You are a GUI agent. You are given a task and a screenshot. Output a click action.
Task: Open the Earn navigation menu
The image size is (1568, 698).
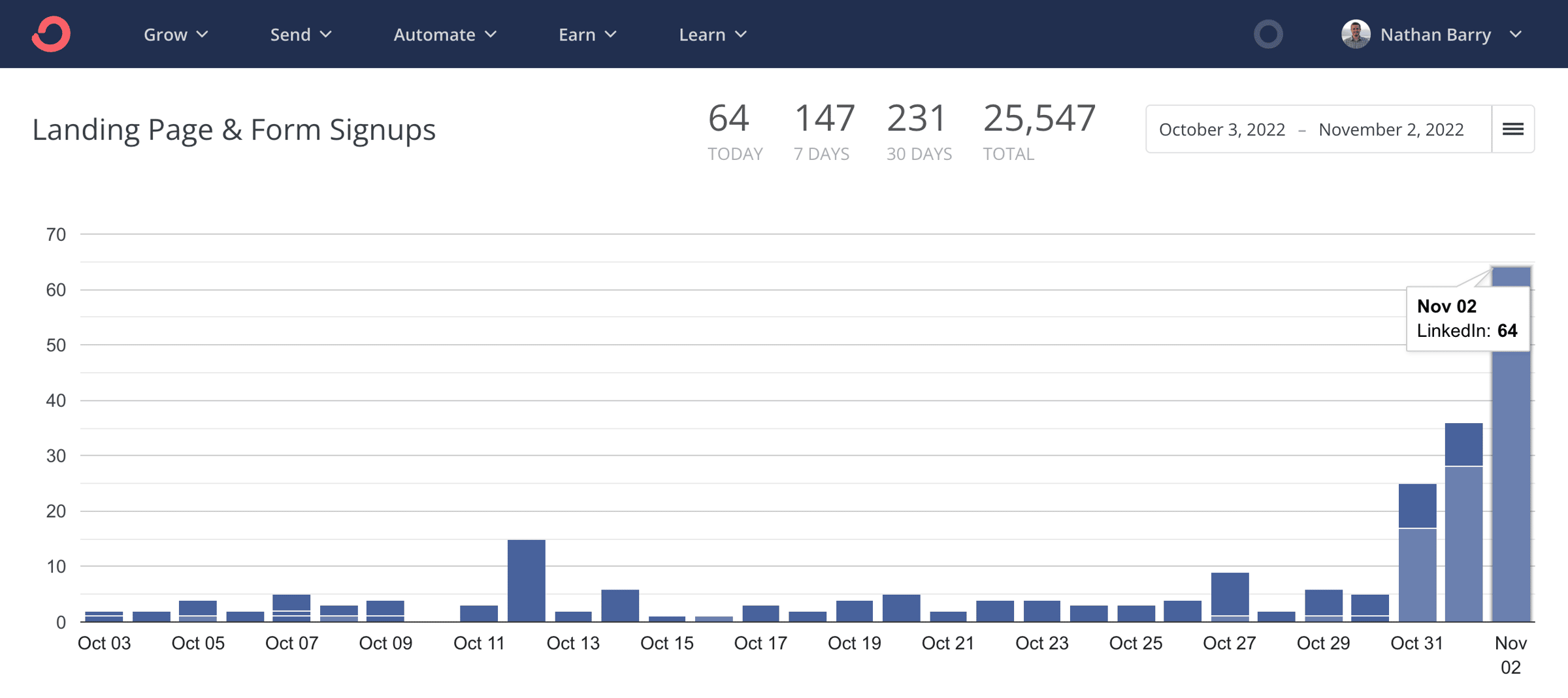tap(587, 35)
